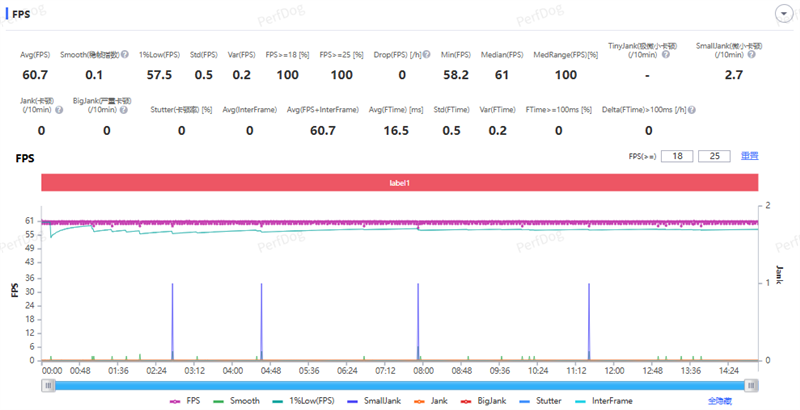Select the red label1 bar

[400, 182]
